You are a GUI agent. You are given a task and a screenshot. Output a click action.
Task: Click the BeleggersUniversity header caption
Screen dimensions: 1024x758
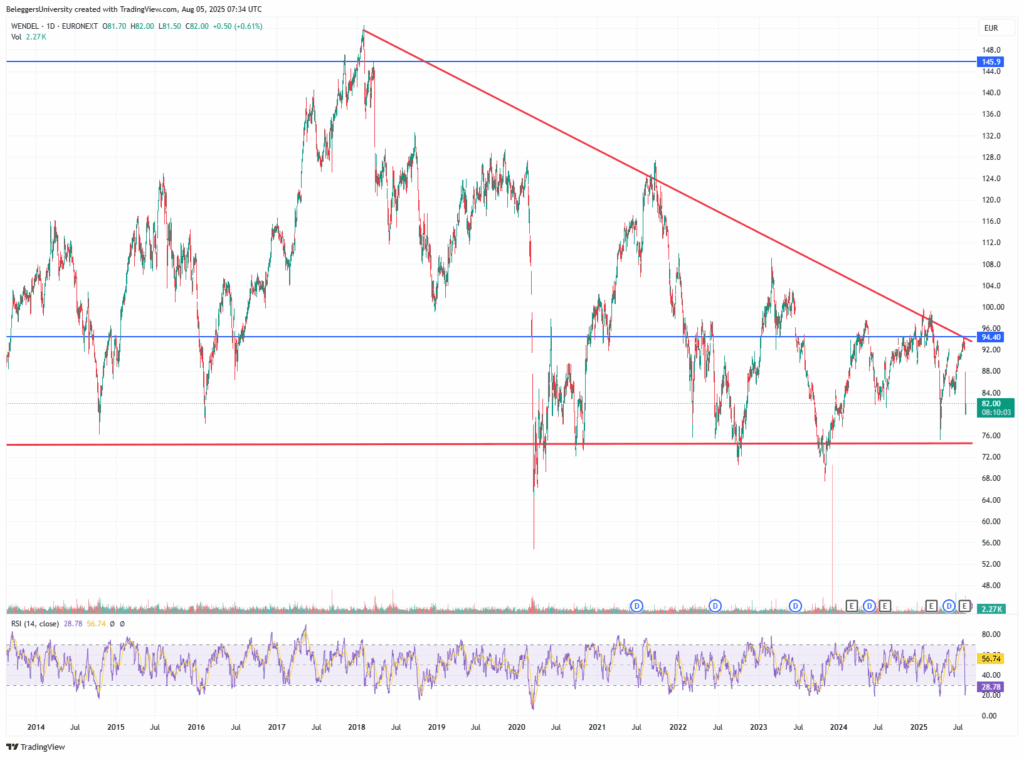point(134,9)
